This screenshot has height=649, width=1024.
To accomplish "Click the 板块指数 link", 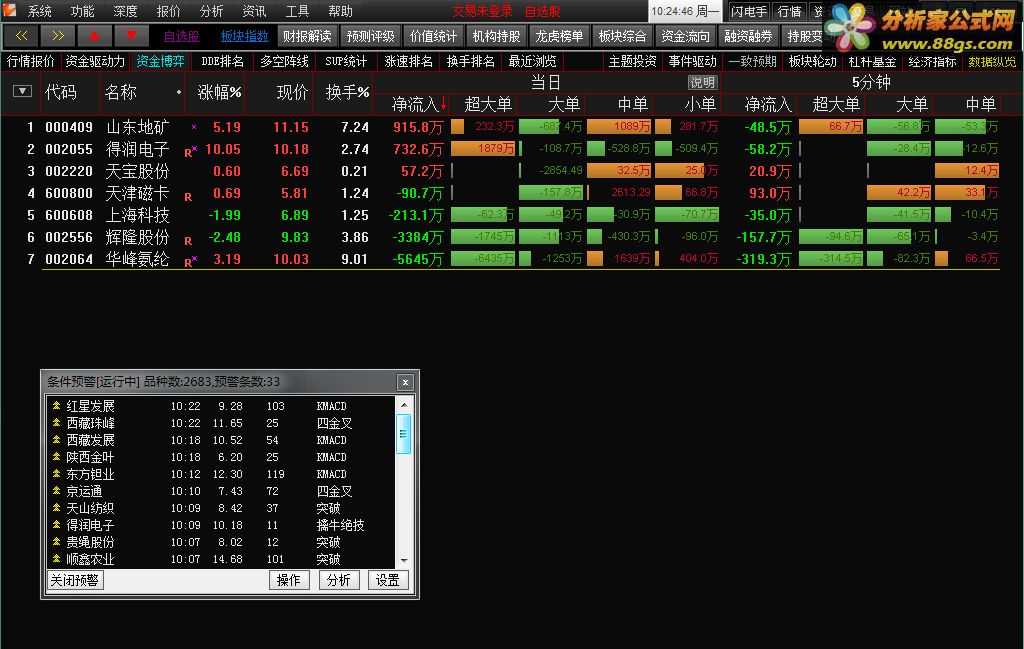I will tap(244, 36).
